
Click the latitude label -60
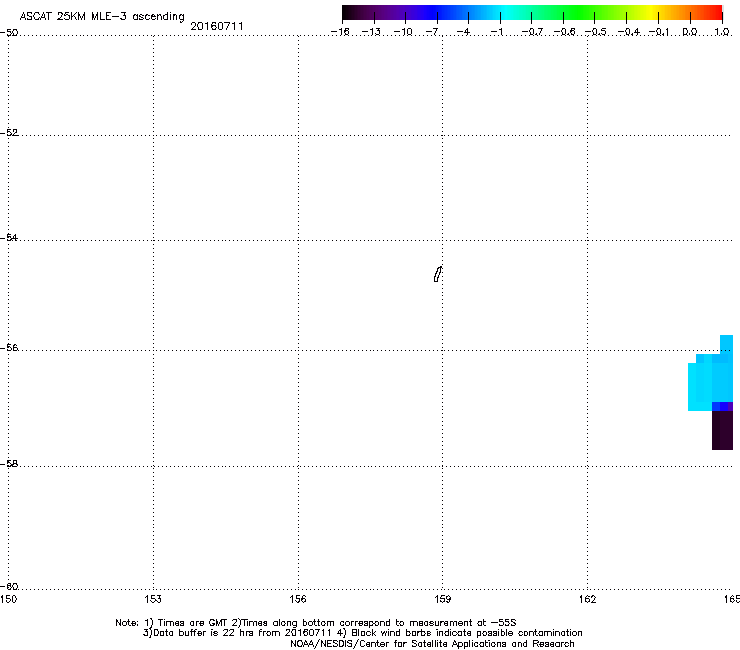[x=9, y=587]
